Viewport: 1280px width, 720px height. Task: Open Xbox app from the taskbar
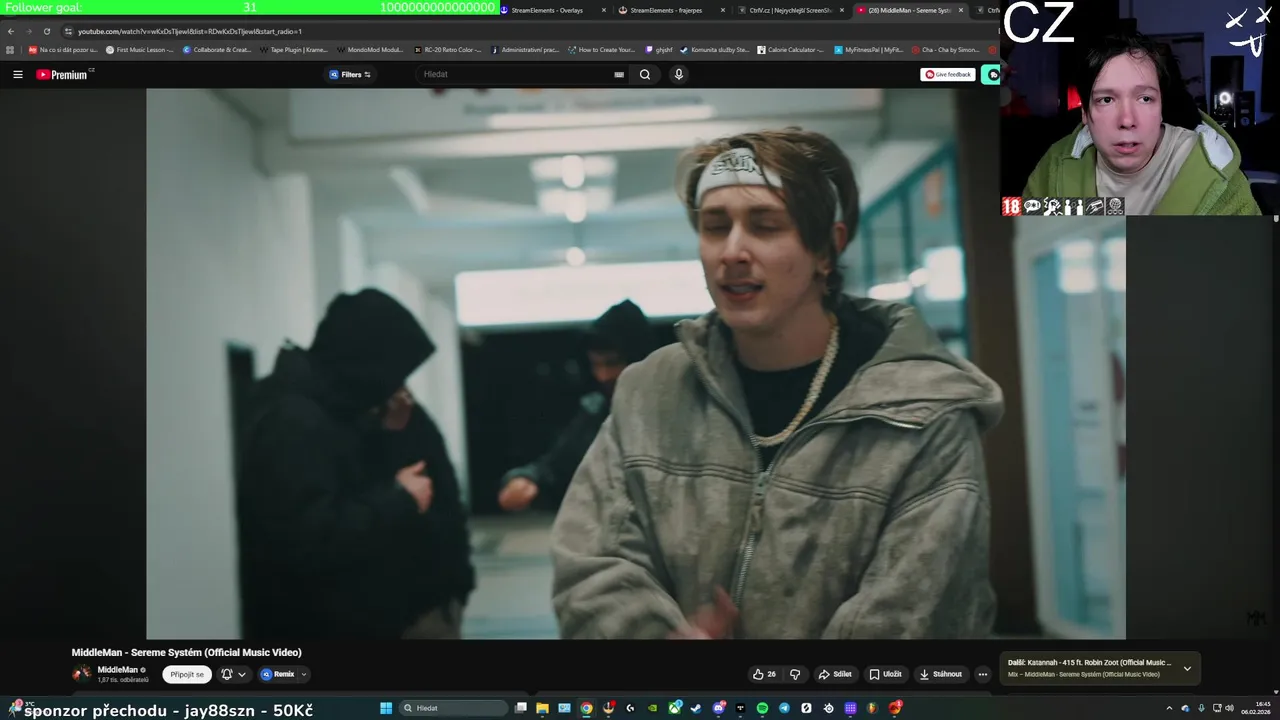[x=675, y=708]
